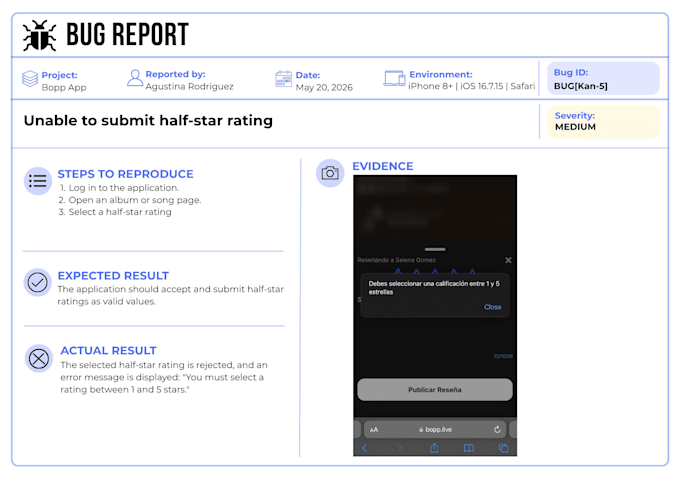The height and width of the screenshot is (481, 680).
Task: Click the Reported by person icon
Action: (135, 78)
